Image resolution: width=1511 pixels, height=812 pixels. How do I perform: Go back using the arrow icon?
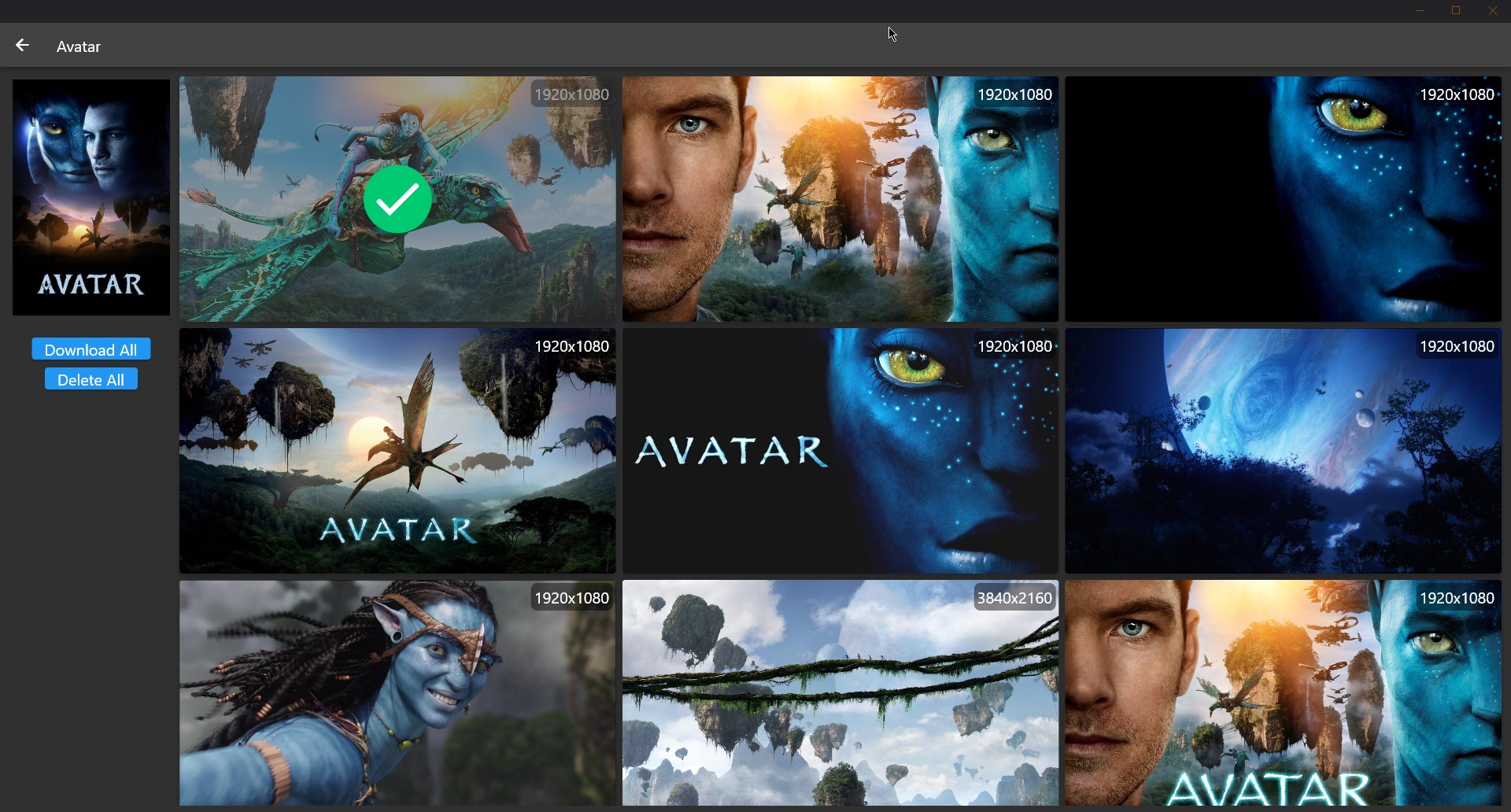[22, 46]
